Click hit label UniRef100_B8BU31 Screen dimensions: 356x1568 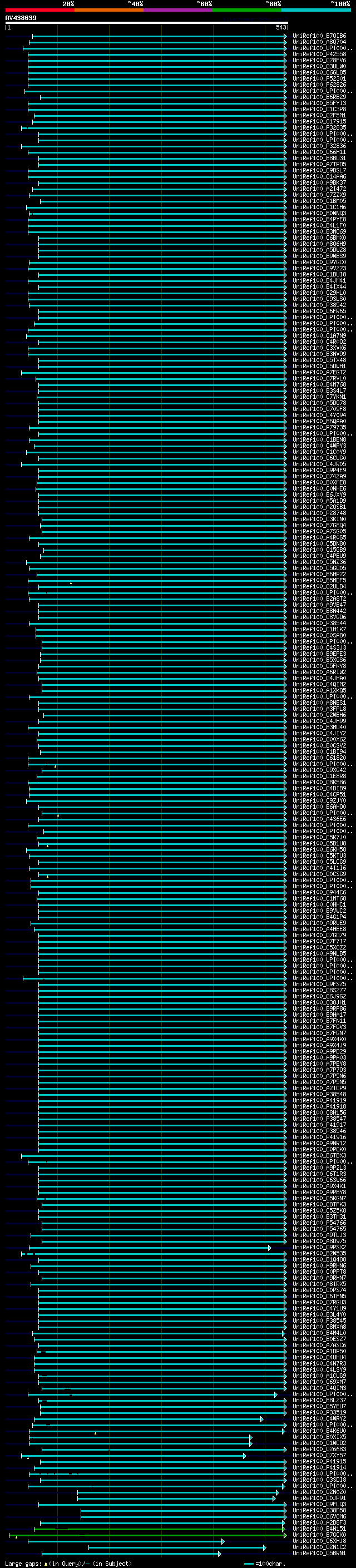[x=319, y=159]
